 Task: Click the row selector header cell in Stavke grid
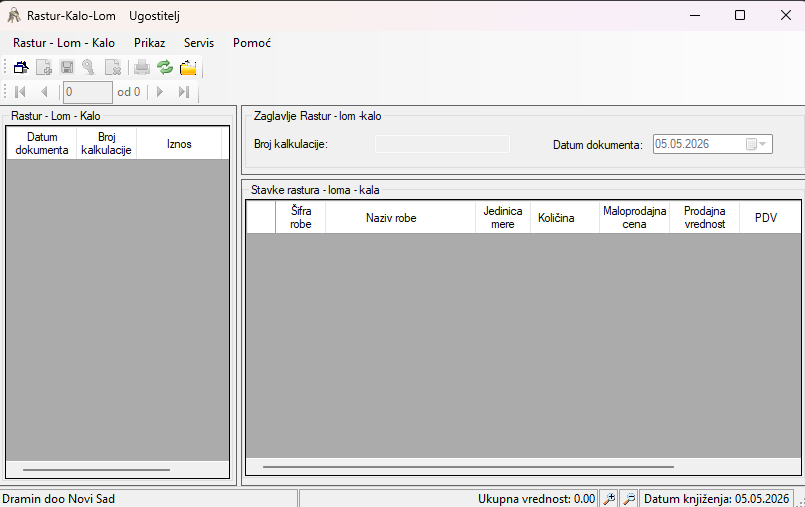pyautogui.click(x=261, y=218)
